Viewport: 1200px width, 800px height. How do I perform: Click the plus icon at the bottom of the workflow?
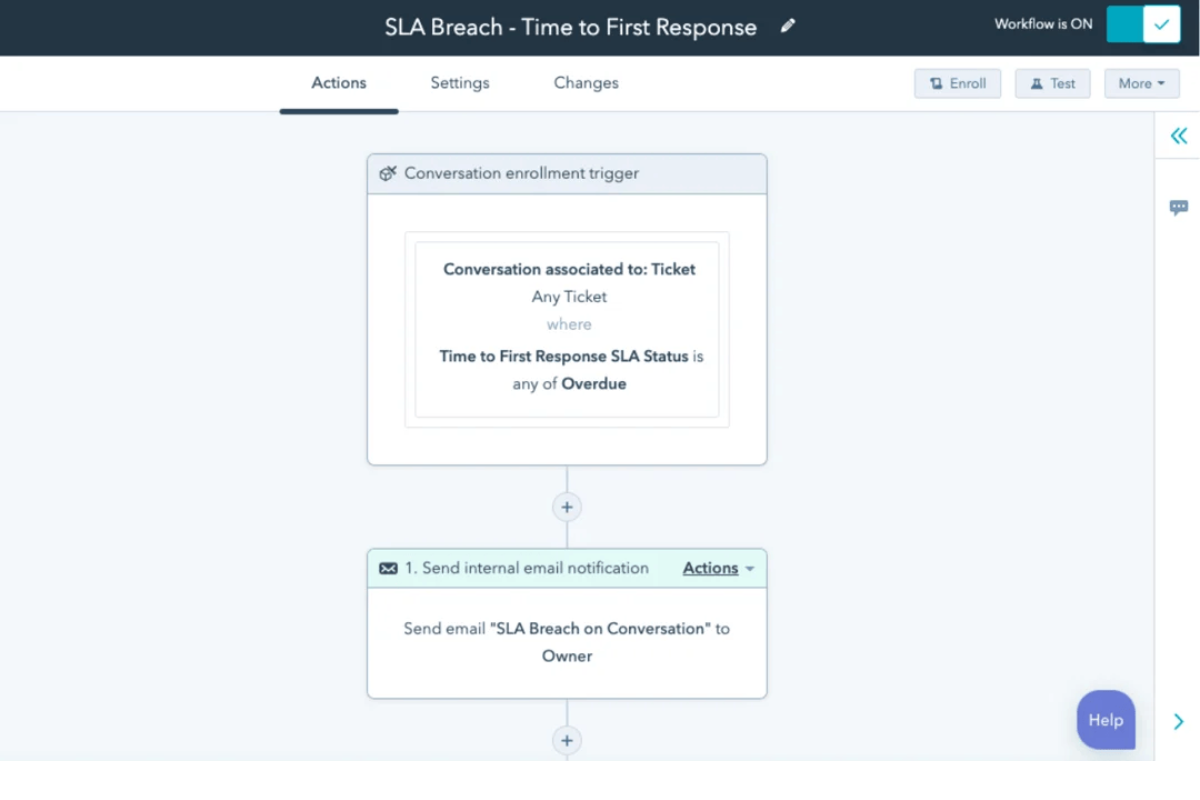[567, 740]
